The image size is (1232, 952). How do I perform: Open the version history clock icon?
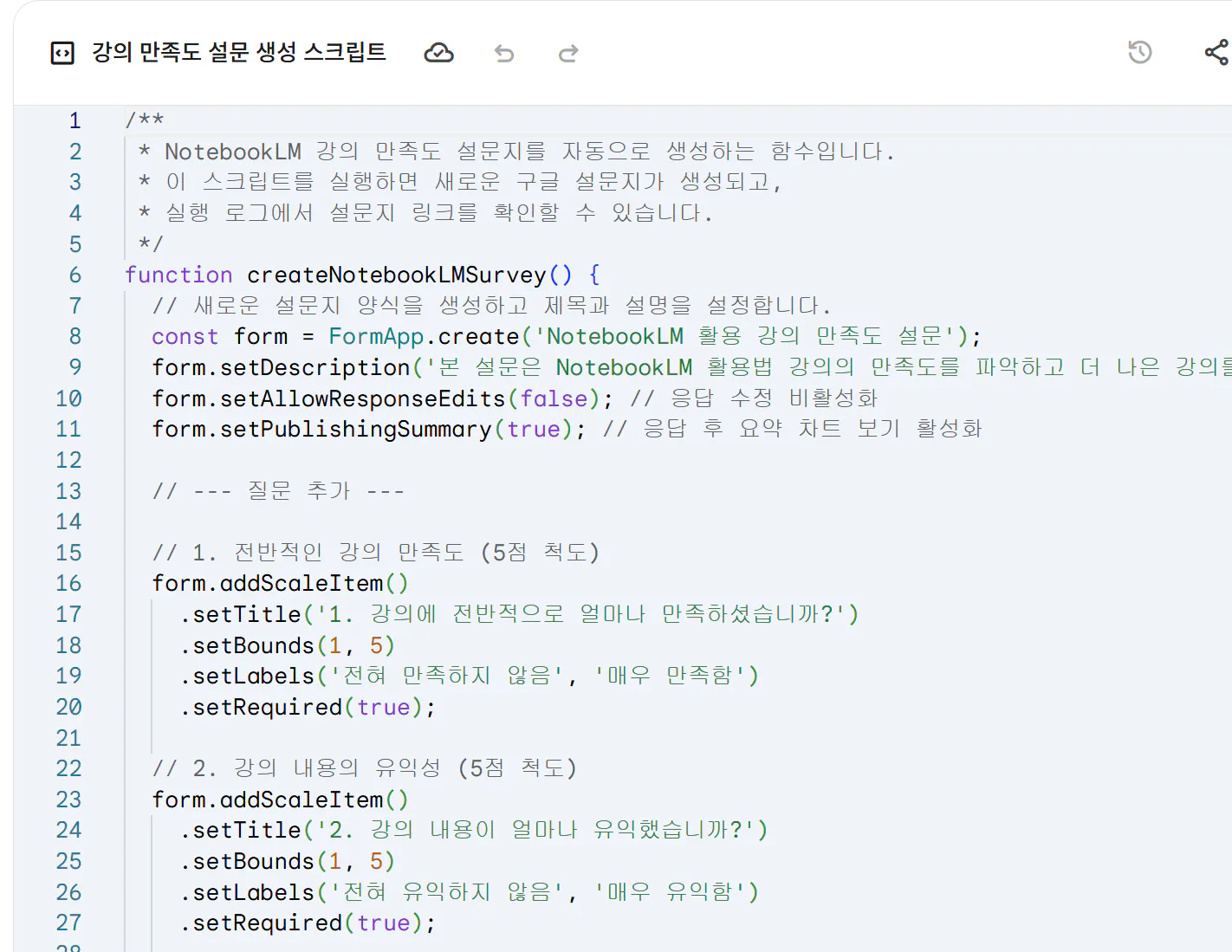click(x=1140, y=53)
